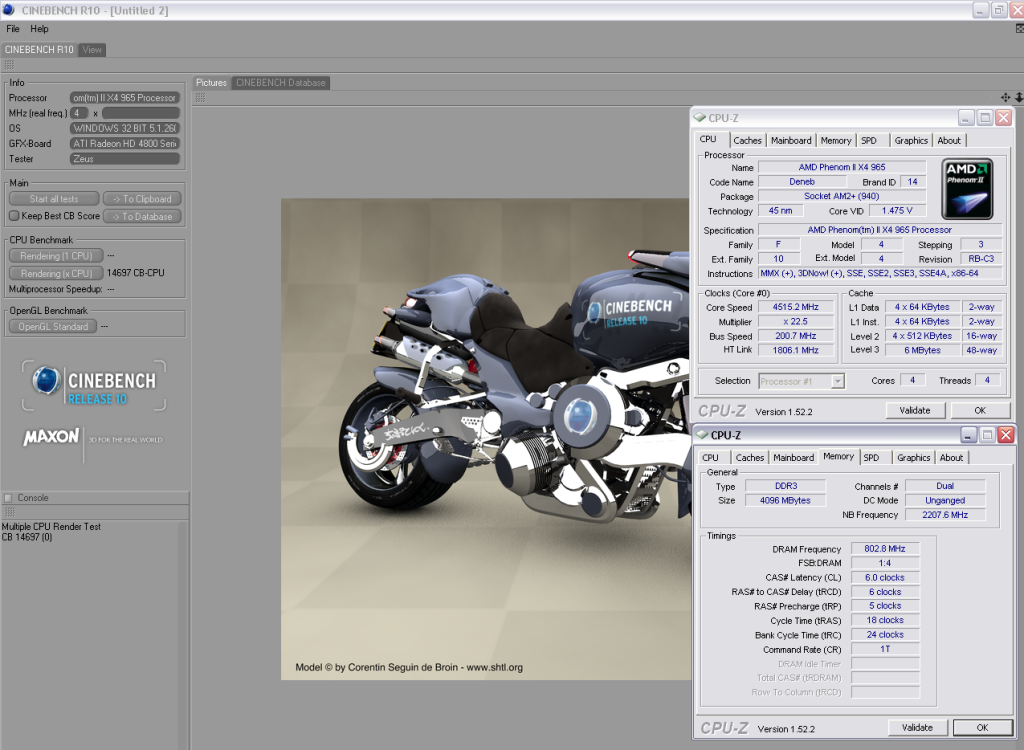
Task: Click the grip handle below the Pictures tab
Action: (x=200, y=97)
